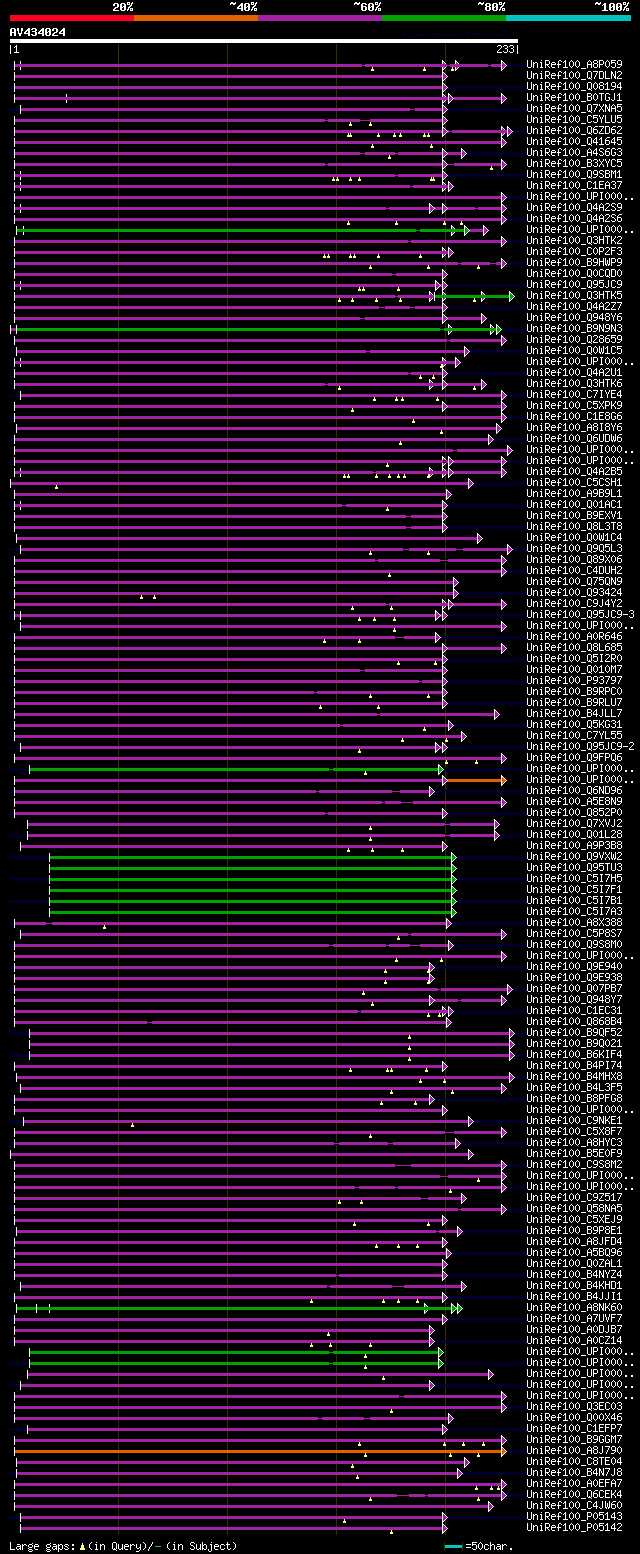Select hit label UniRef100_Q9FPQ6
Viewport: 640px width, 1554px height.
574,757
